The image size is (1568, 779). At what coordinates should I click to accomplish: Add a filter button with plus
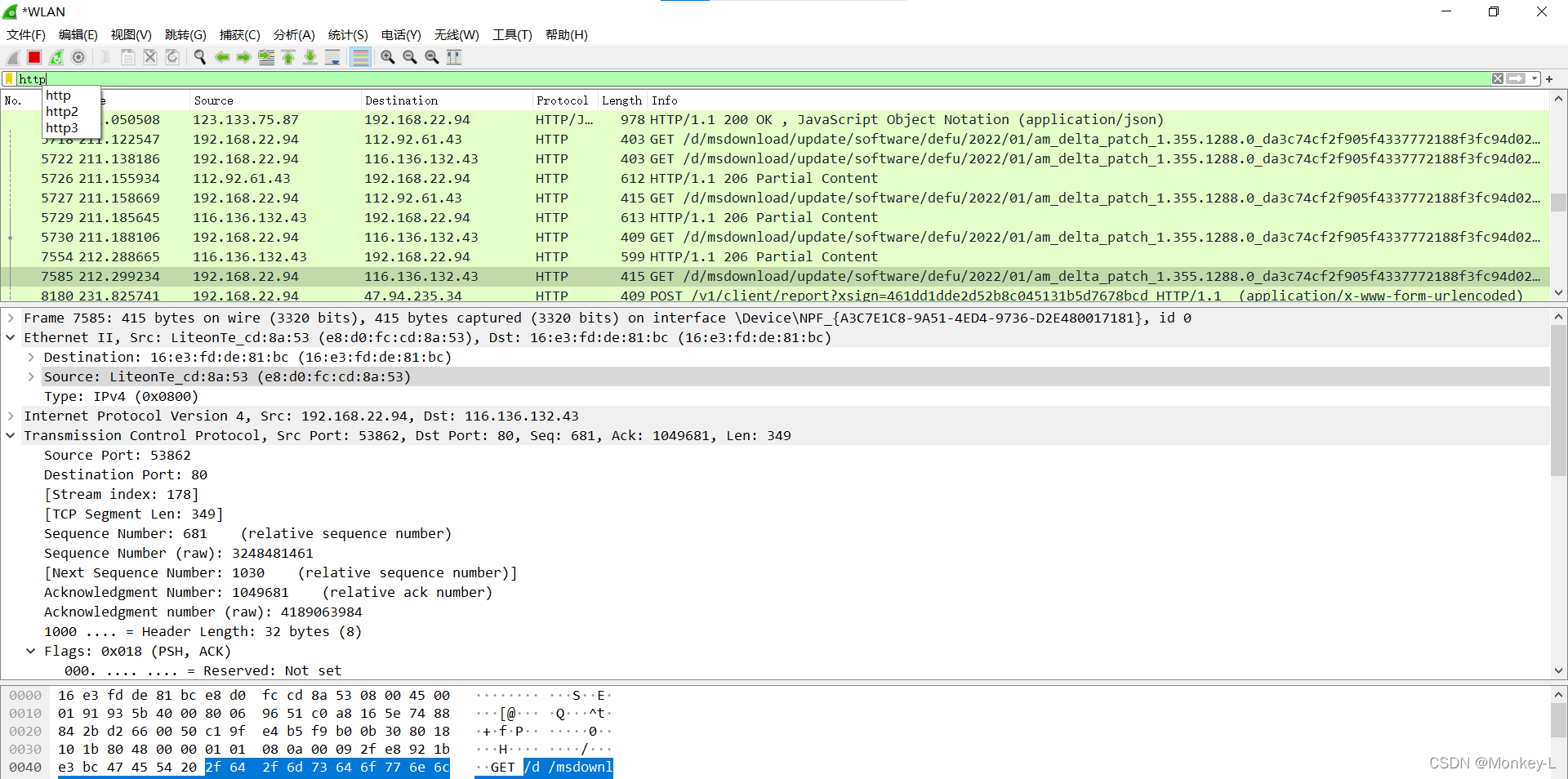(1549, 79)
